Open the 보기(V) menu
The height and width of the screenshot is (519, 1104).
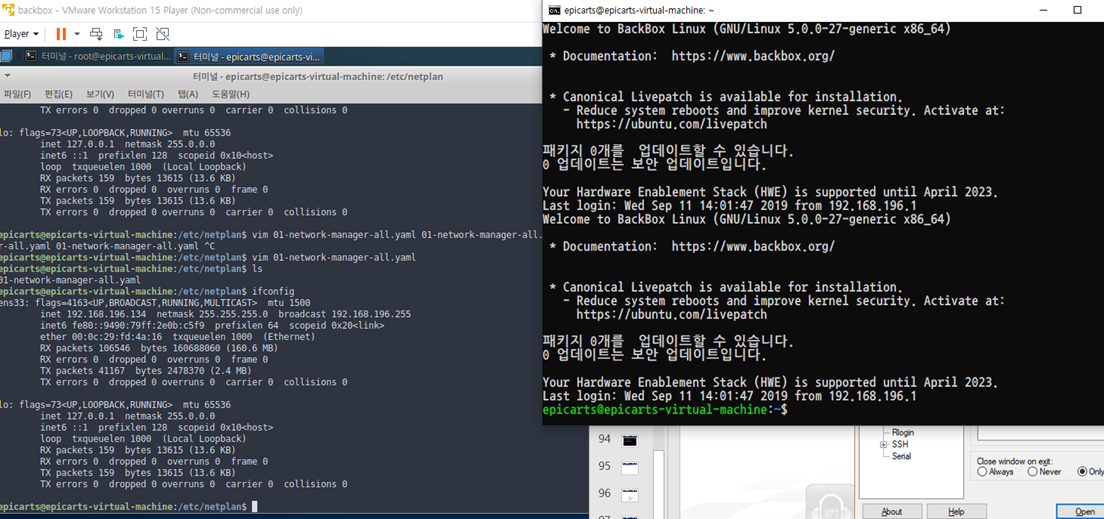coord(100,94)
